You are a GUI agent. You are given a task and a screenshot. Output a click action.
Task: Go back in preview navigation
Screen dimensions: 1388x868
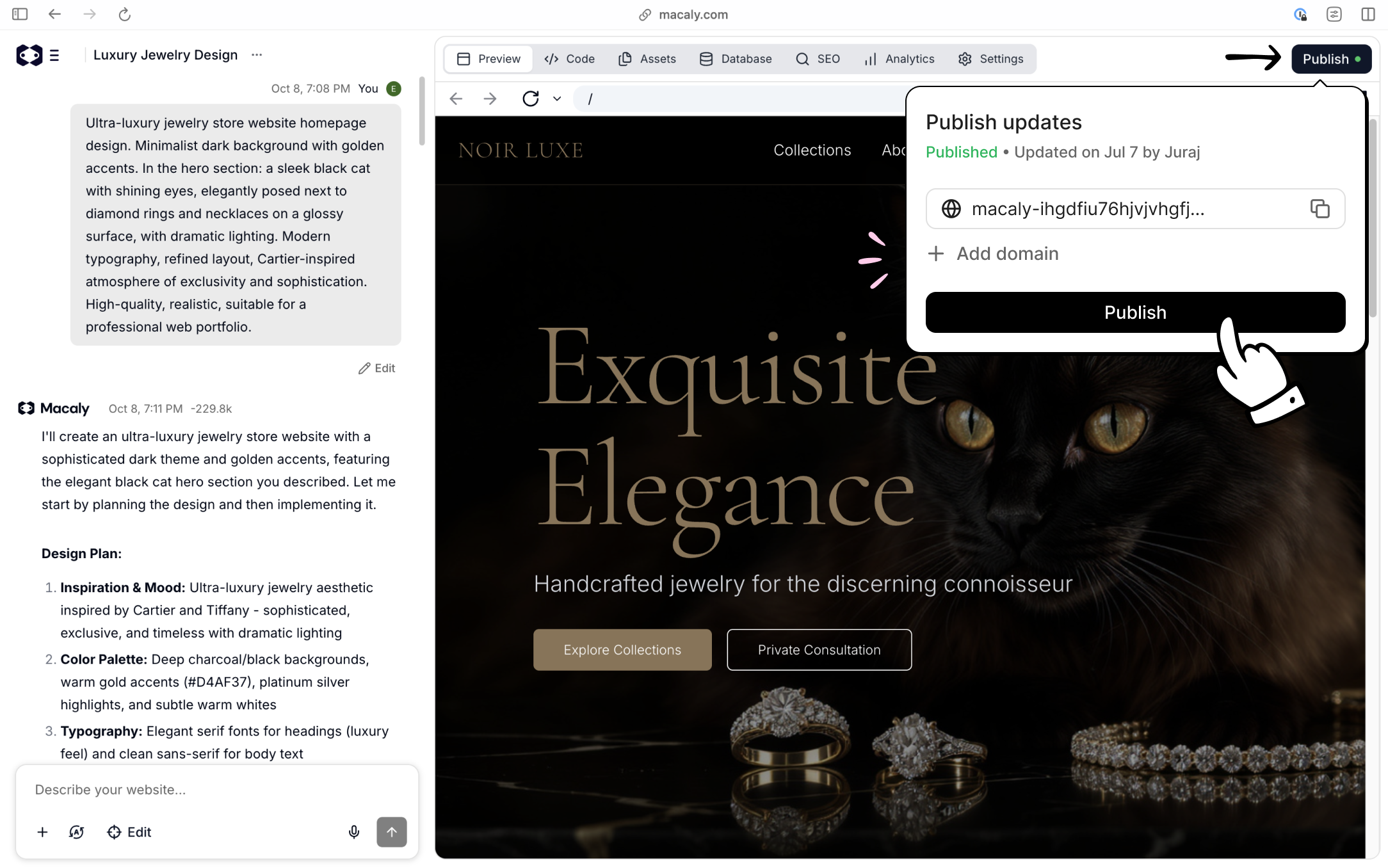tap(456, 99)
